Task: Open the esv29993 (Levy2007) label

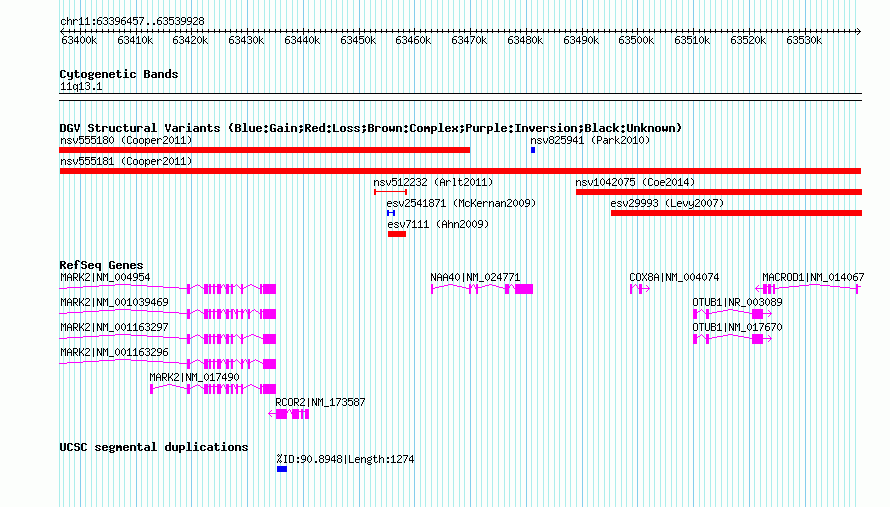Action: pos(668,203)
